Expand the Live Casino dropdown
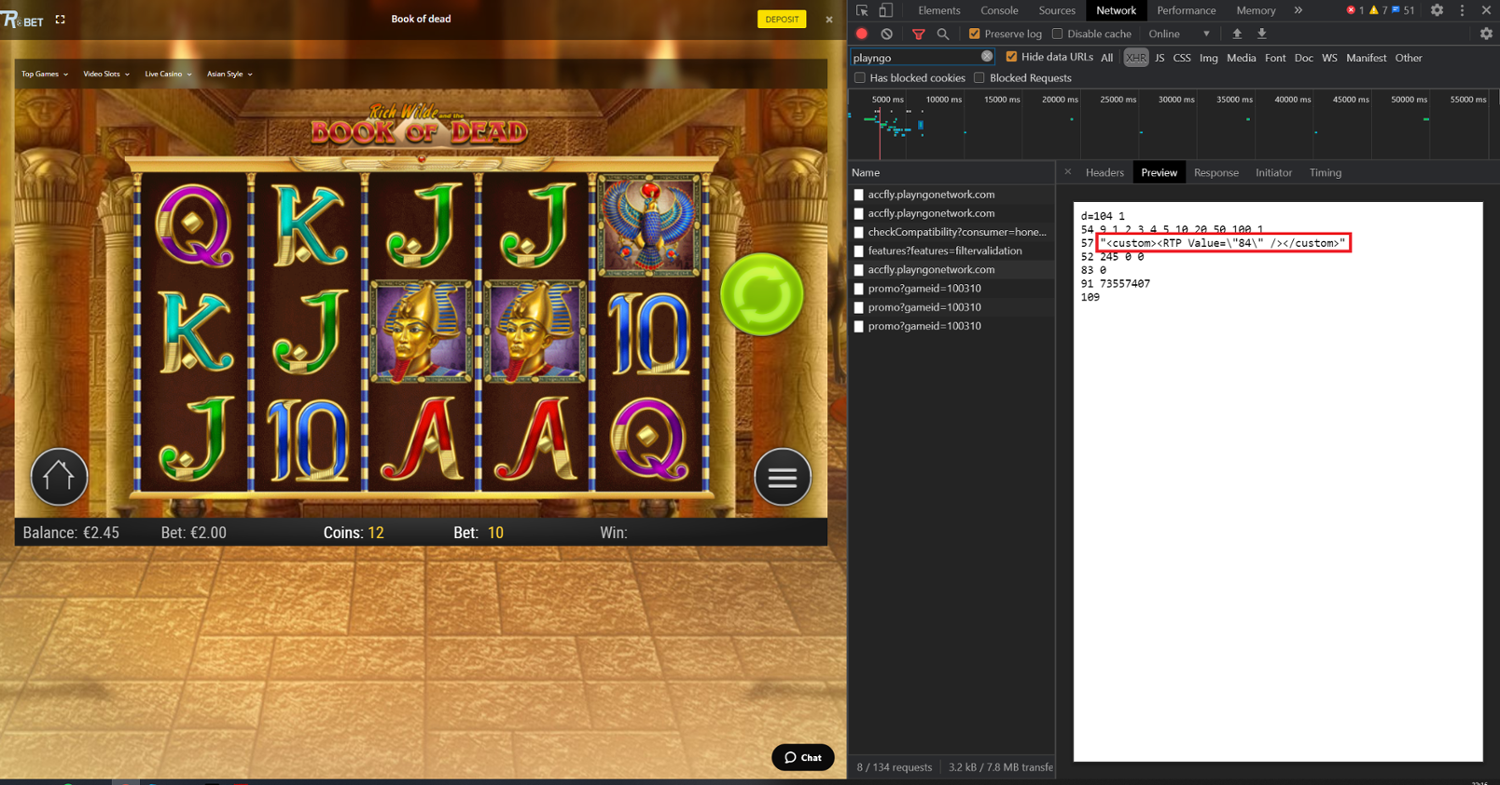Viewport: 1500px width, 785px height. point(168,74)
